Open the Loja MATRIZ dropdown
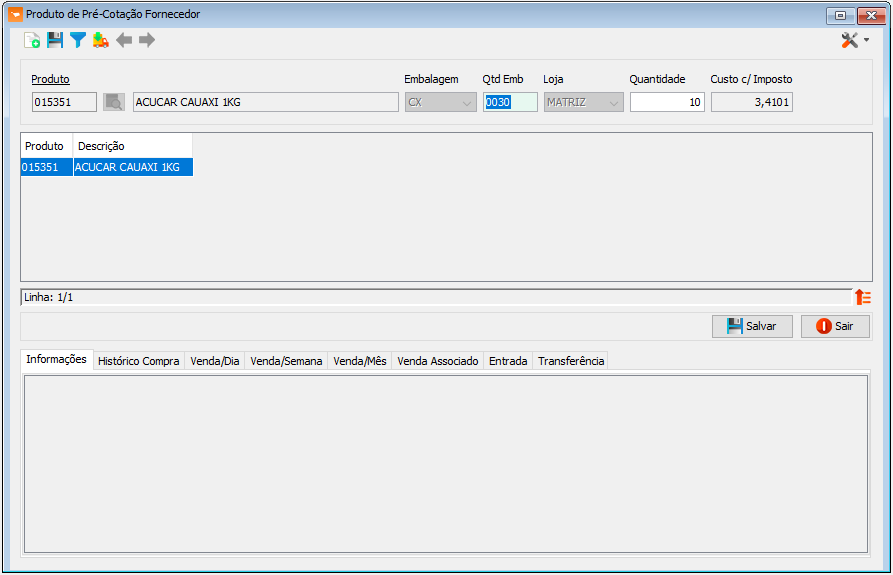893x575 pixels. pyautogui.click(x=584, y=102)
